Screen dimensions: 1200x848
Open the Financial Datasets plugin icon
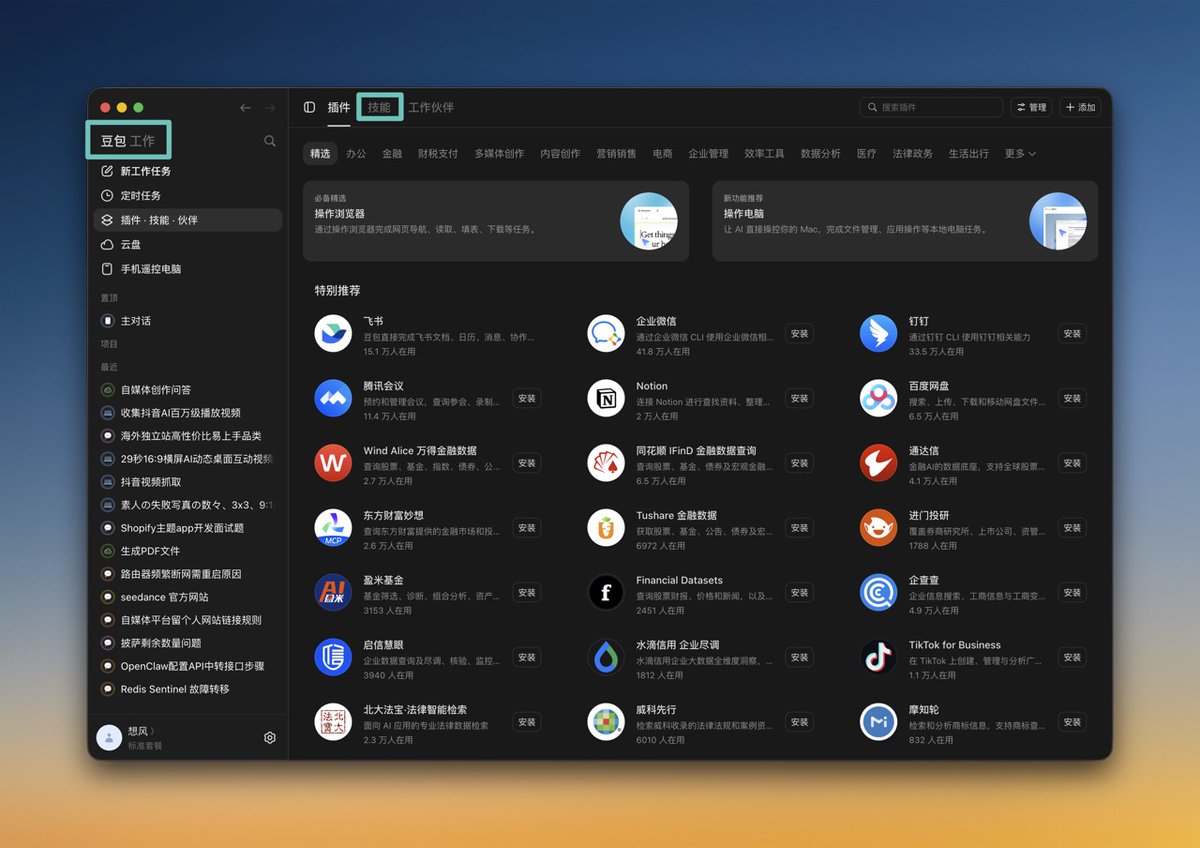click(606, 592)
